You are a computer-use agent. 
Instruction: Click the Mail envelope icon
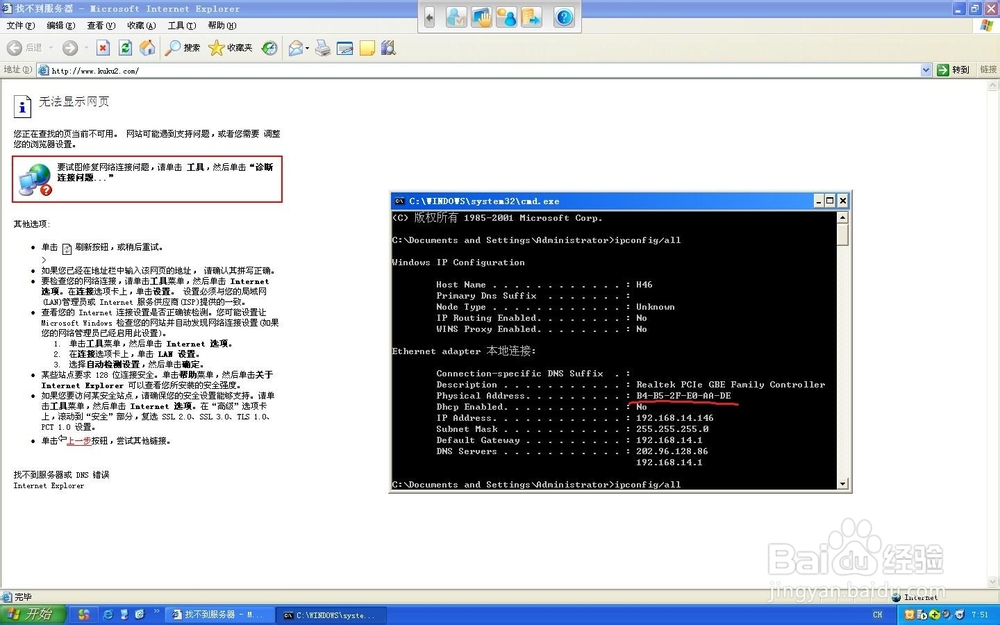click(295, 48)
